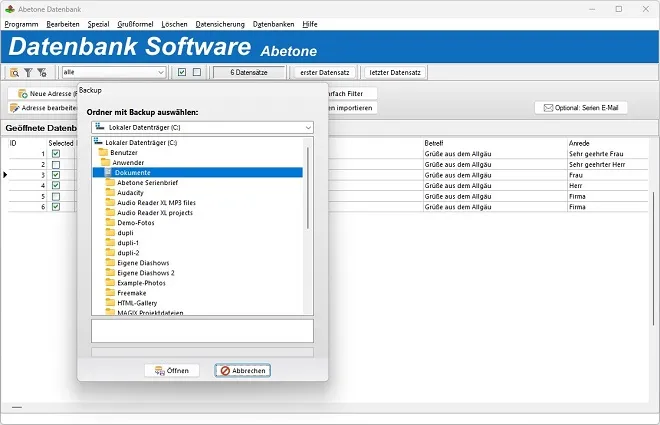Click the Öffnen button's folder icon
This screenshot has height=425, width=660.
click(x=160, y=371)
